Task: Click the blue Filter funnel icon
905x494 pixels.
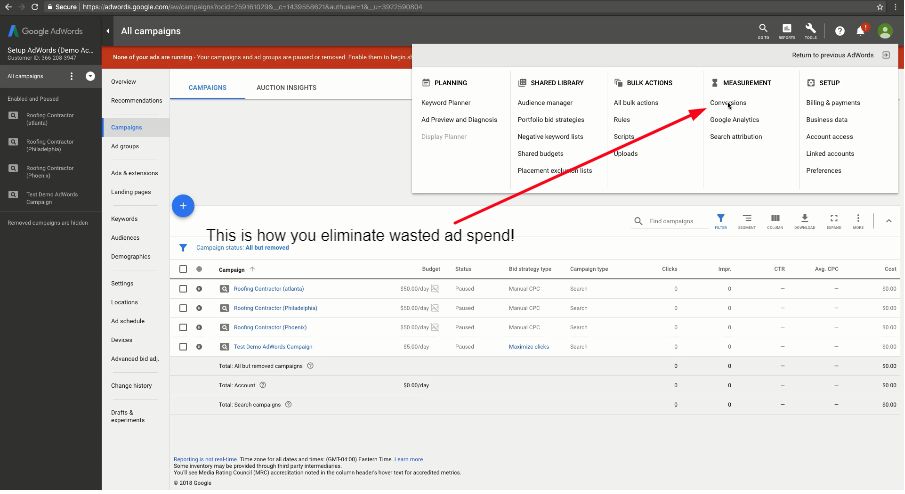Action: click(720, 219)
